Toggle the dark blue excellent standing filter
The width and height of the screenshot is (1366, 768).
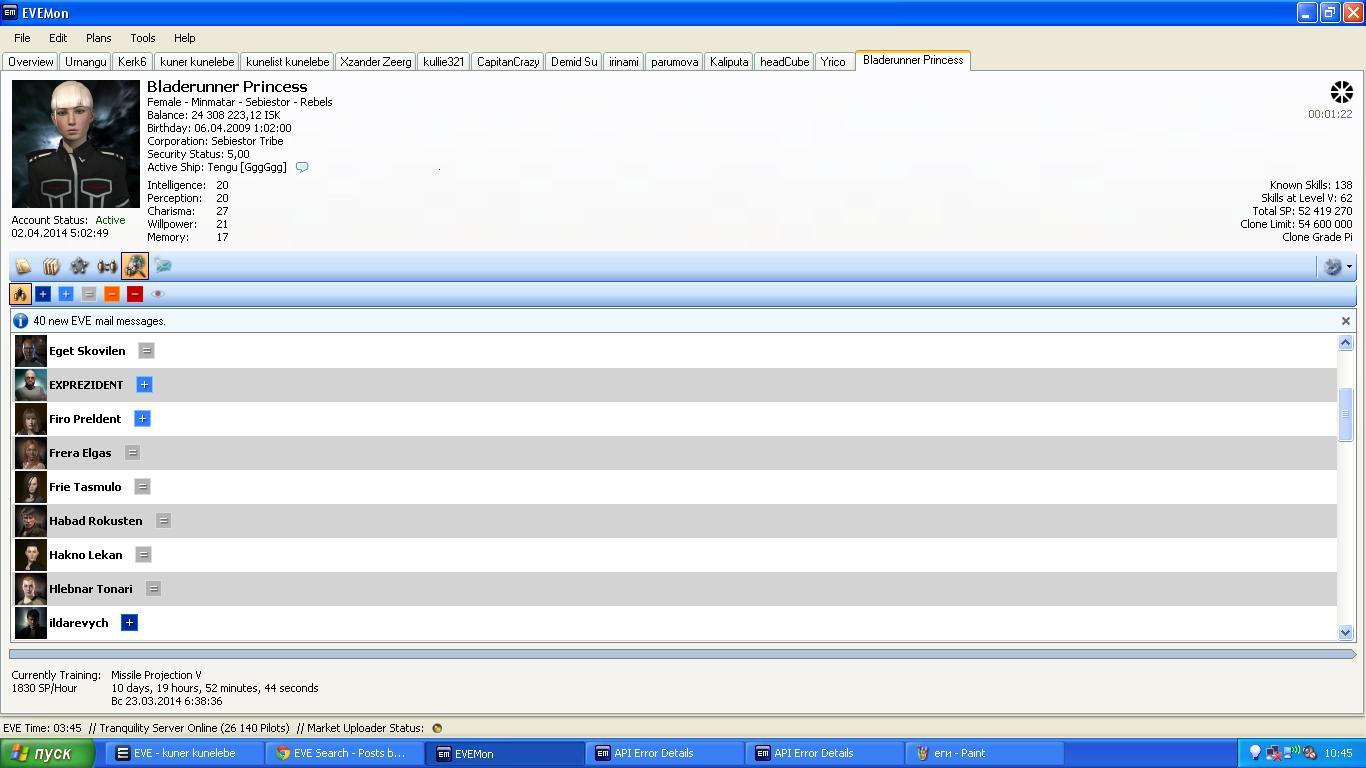pos(43,294)
